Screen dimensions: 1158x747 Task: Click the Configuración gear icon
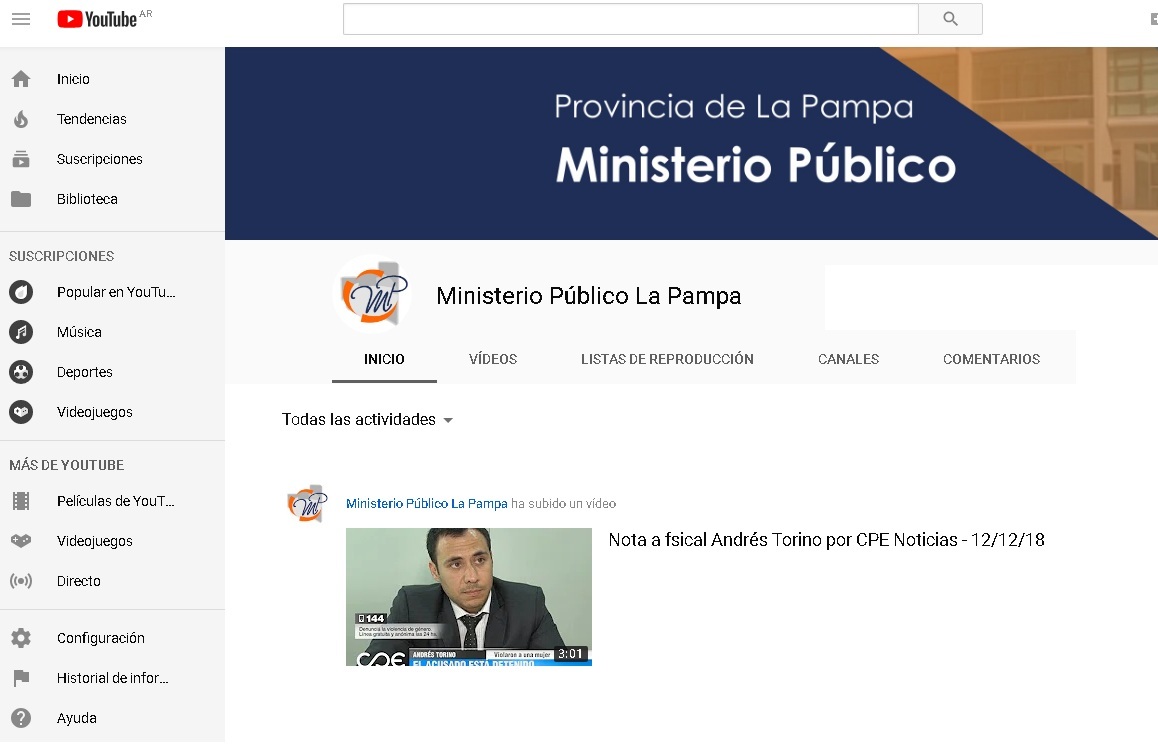tap(21, 638)
